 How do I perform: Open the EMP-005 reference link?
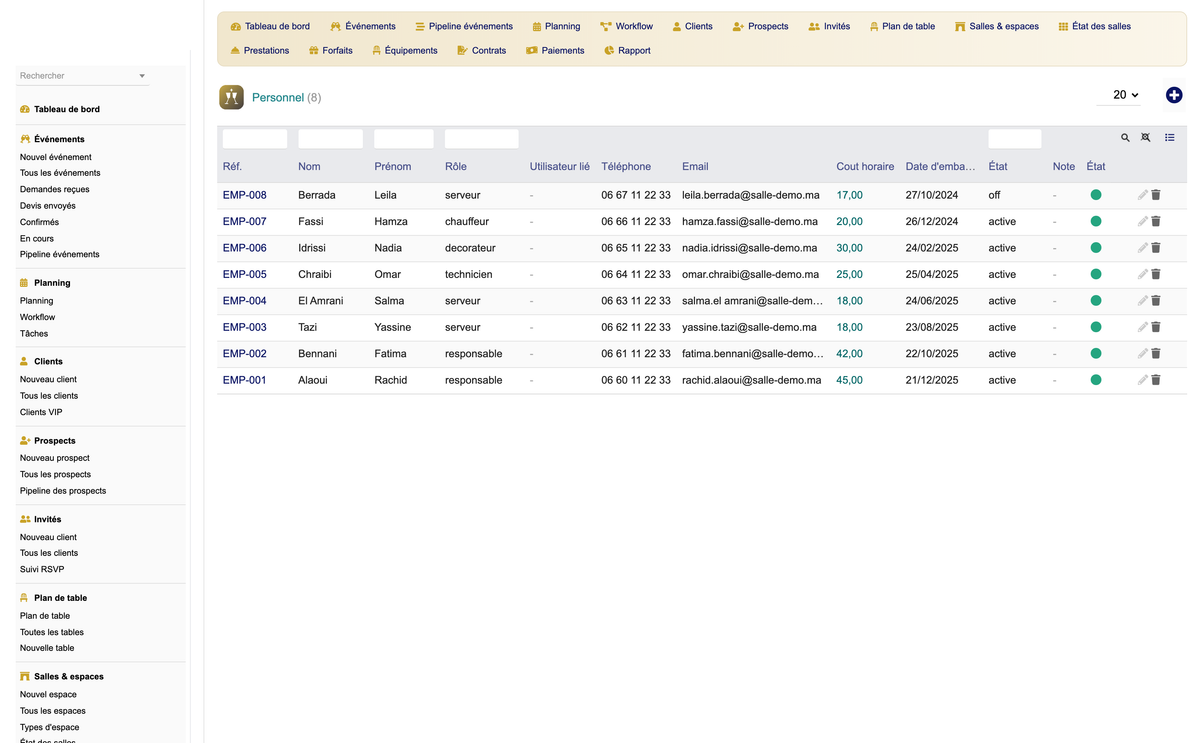click(245, 274)
